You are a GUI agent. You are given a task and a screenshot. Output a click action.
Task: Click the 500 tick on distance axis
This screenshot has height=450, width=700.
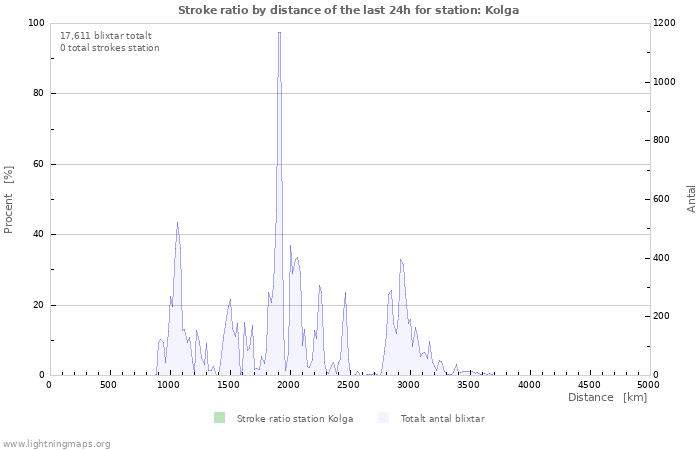point(108,385)
